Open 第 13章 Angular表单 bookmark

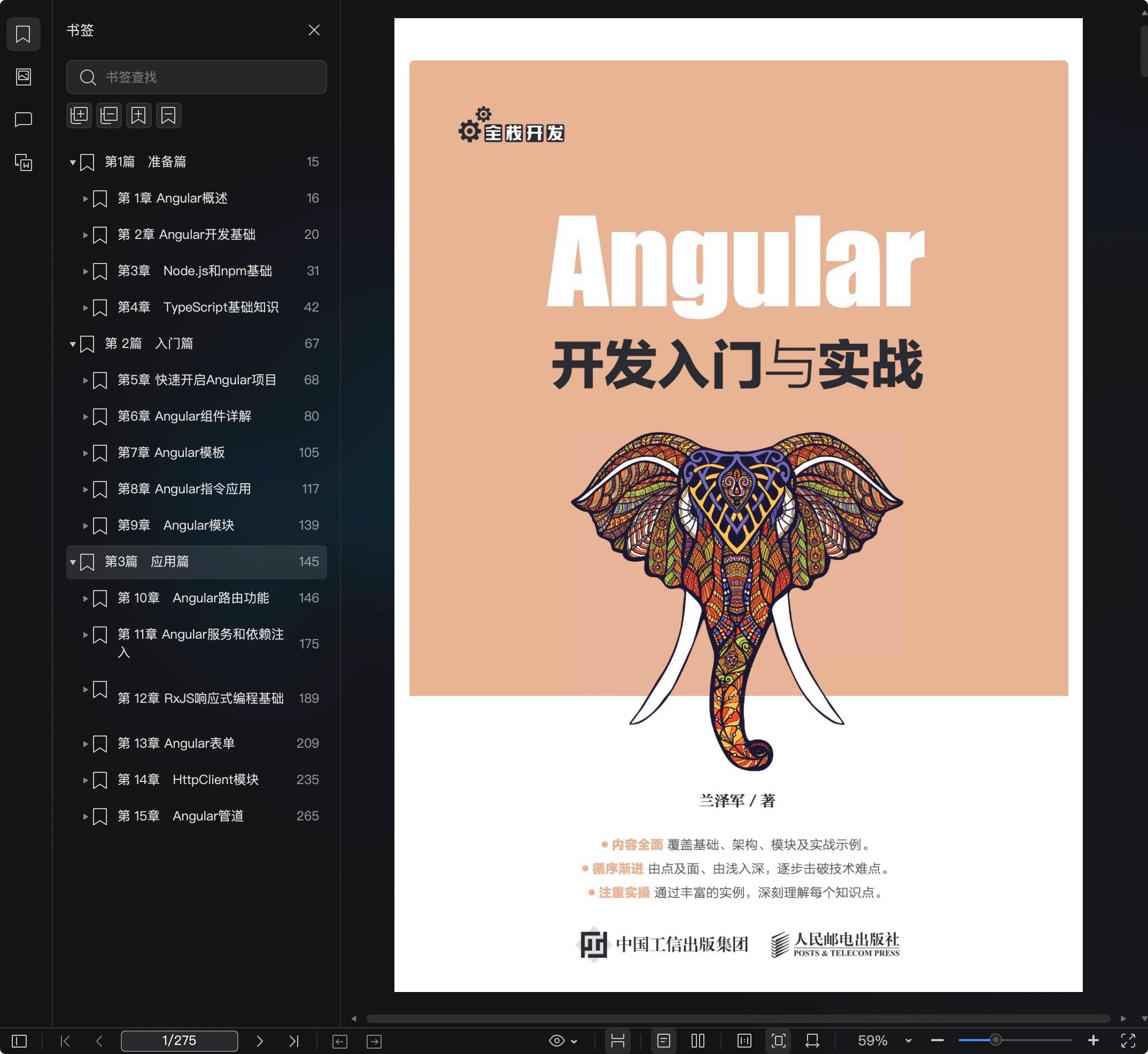176,743
